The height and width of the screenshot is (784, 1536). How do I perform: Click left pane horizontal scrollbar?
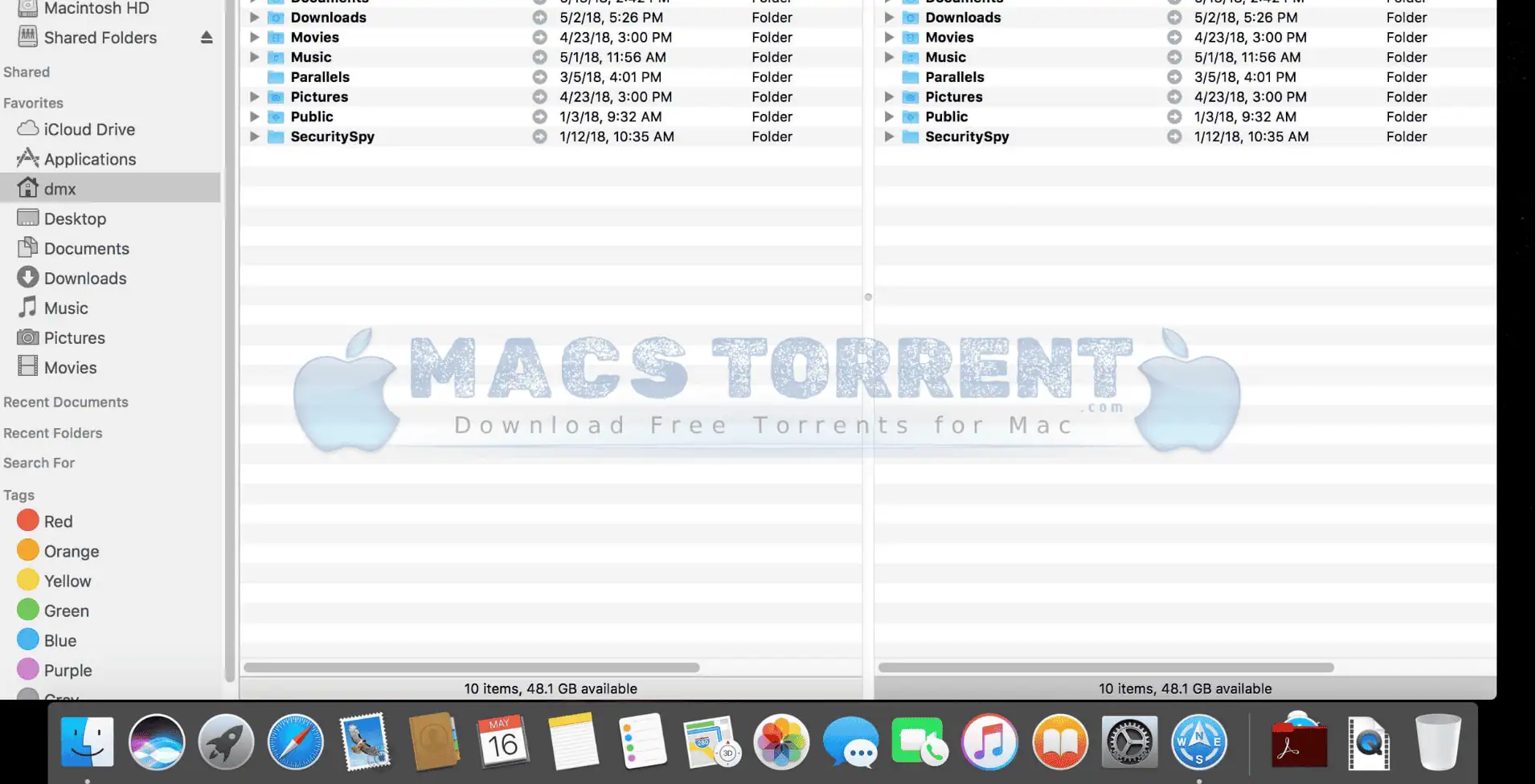472,668
